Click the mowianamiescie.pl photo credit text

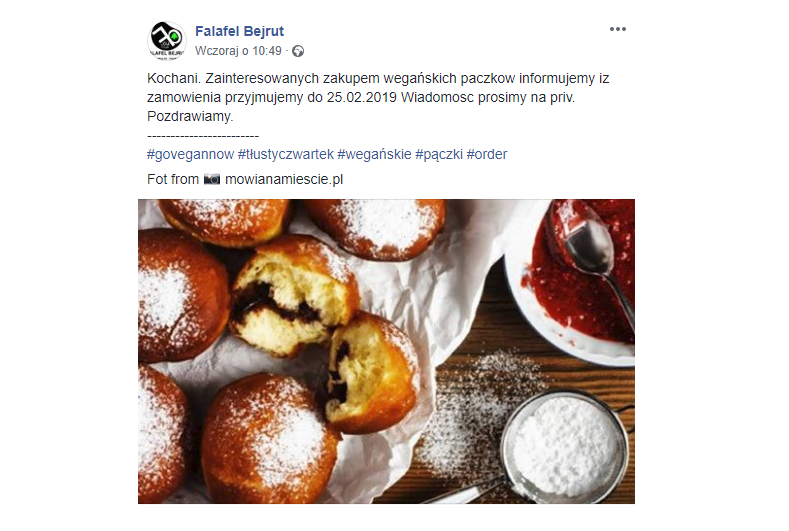(x=284, y=179)
